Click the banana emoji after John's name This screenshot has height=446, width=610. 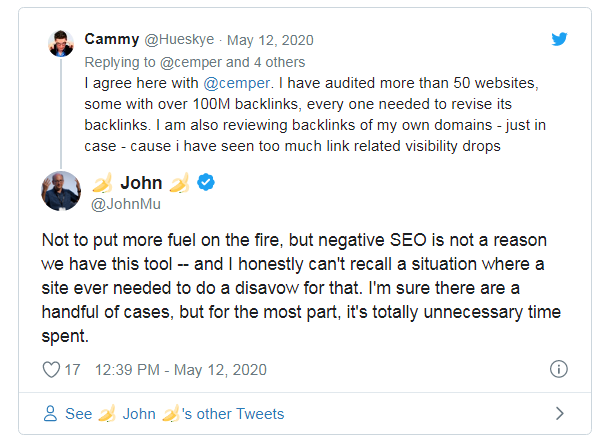(x=180, y=183)
